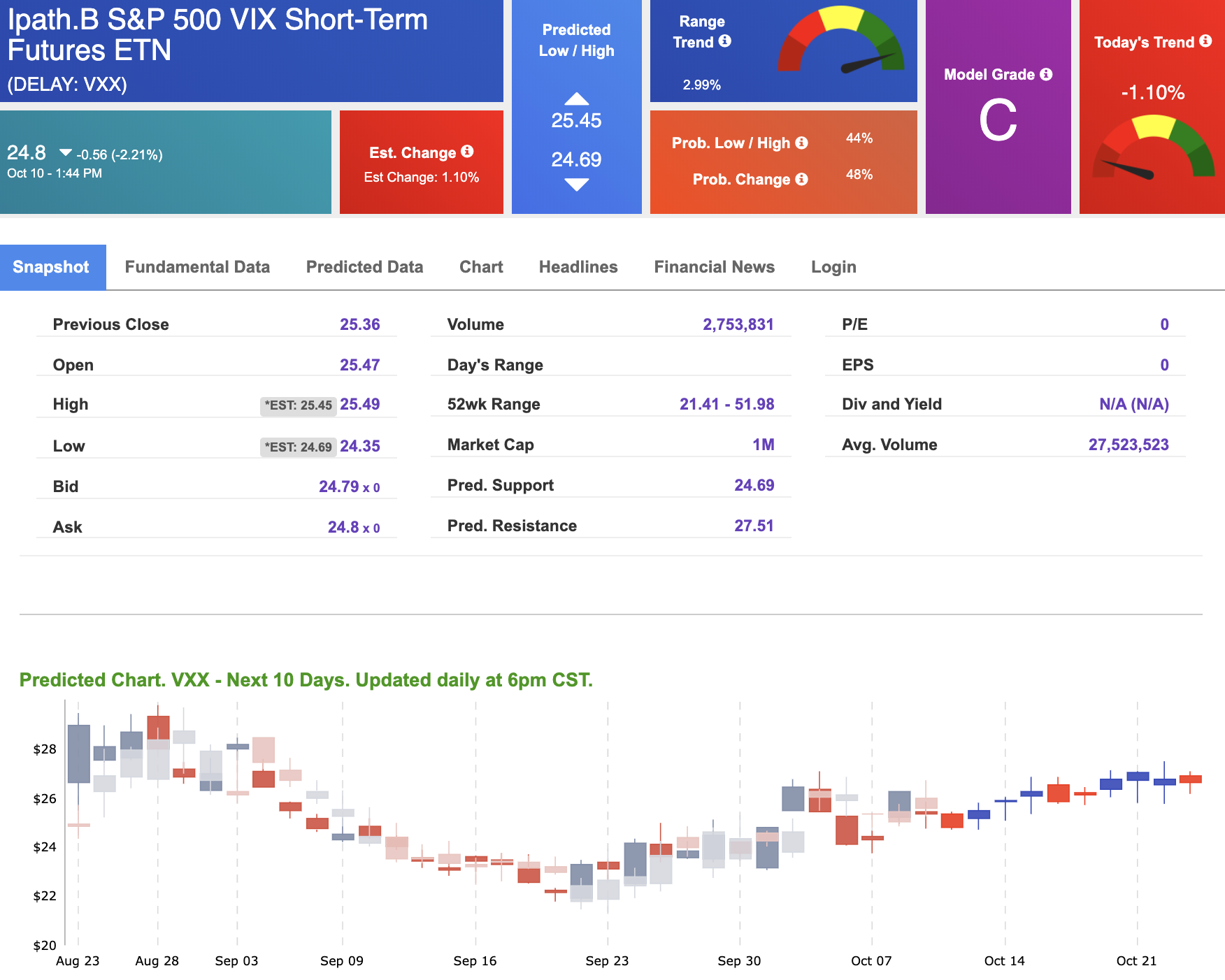1225x980 pixels.
Task: Click the Est. Change info icon
Action: pos(468,152)
